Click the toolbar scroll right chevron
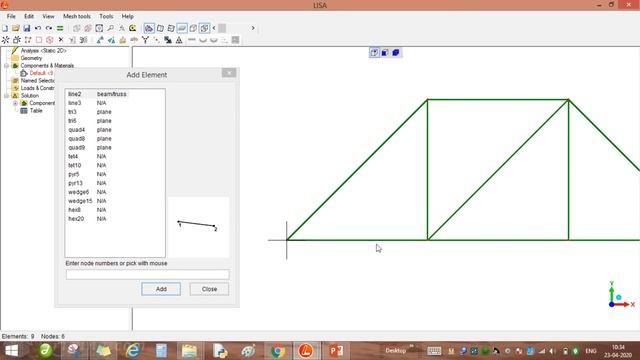 pos(253,28)
